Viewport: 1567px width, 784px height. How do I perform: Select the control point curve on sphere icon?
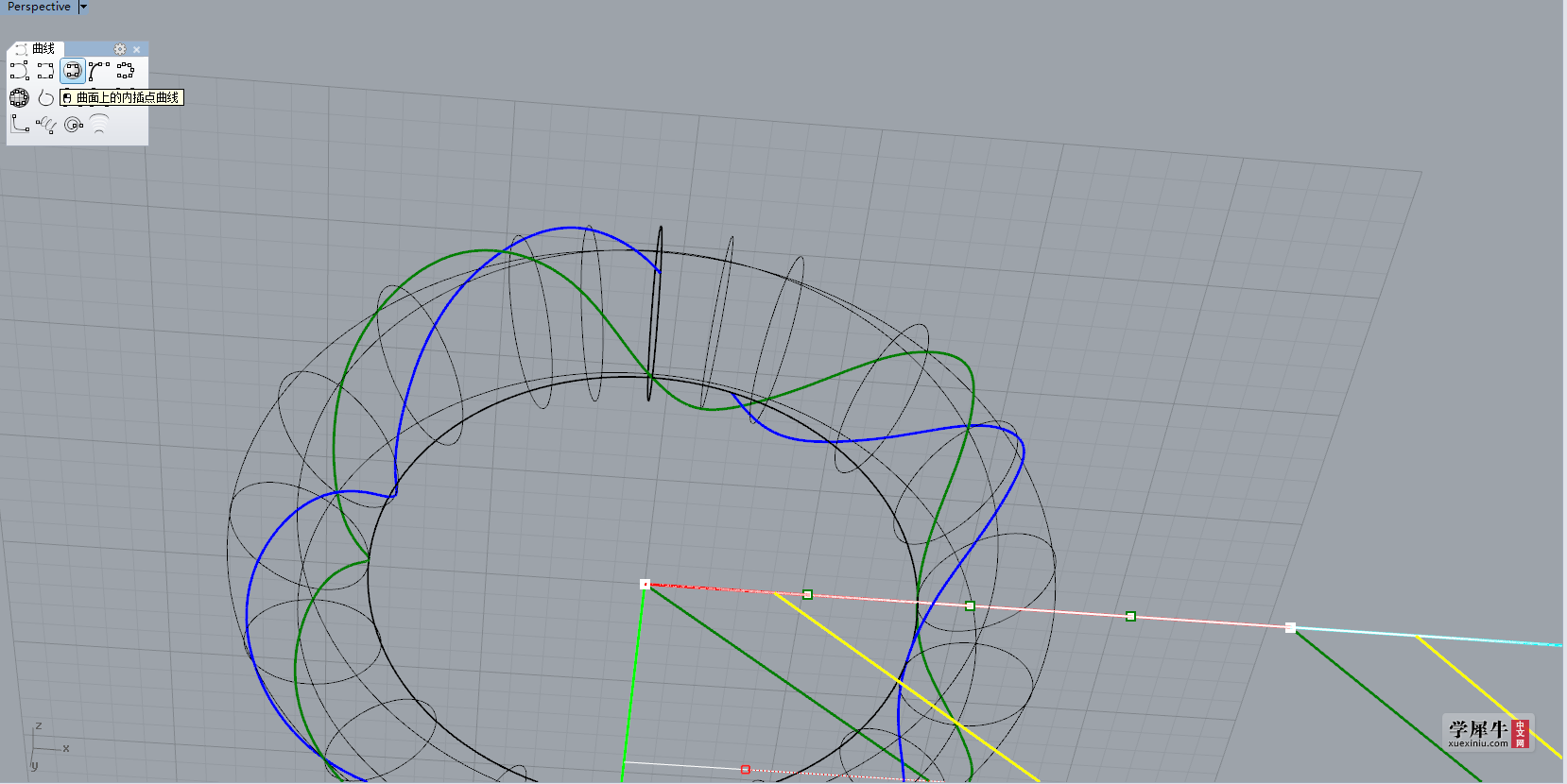[x=19, y=97]
